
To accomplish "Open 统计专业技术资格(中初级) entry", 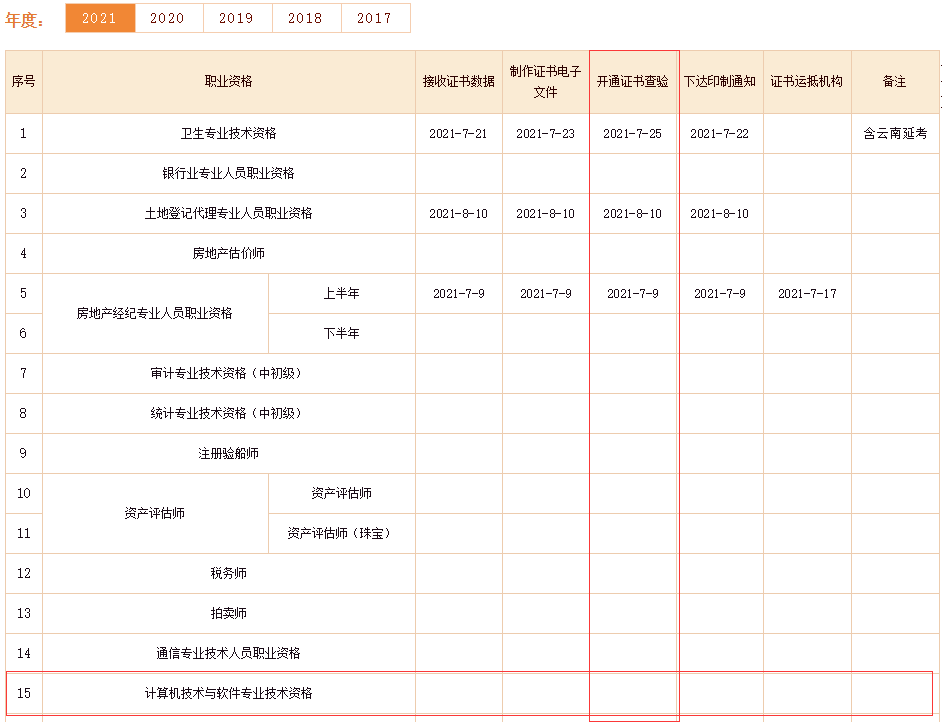I will (x=228, y=413).
